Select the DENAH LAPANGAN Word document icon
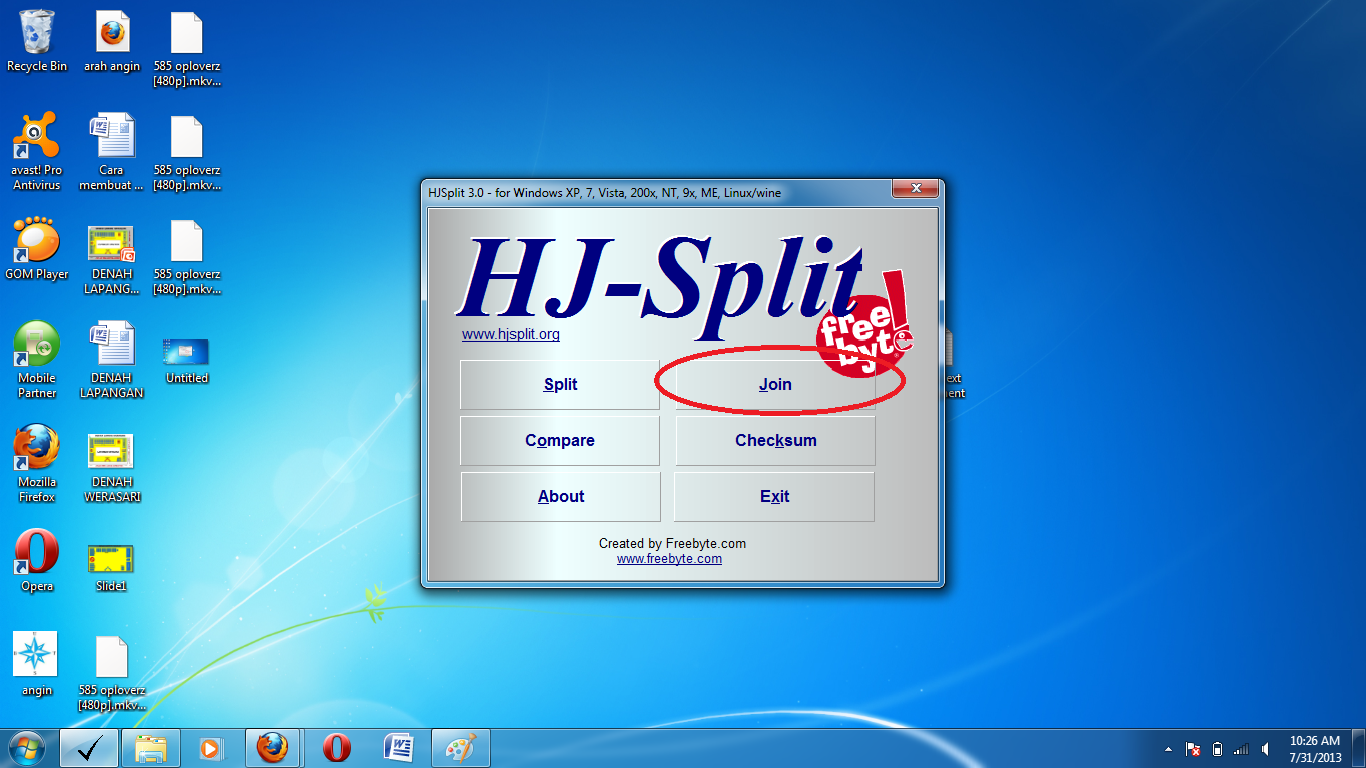The width and height of the screenshot is (1366, 768). [x=112, y=360]
